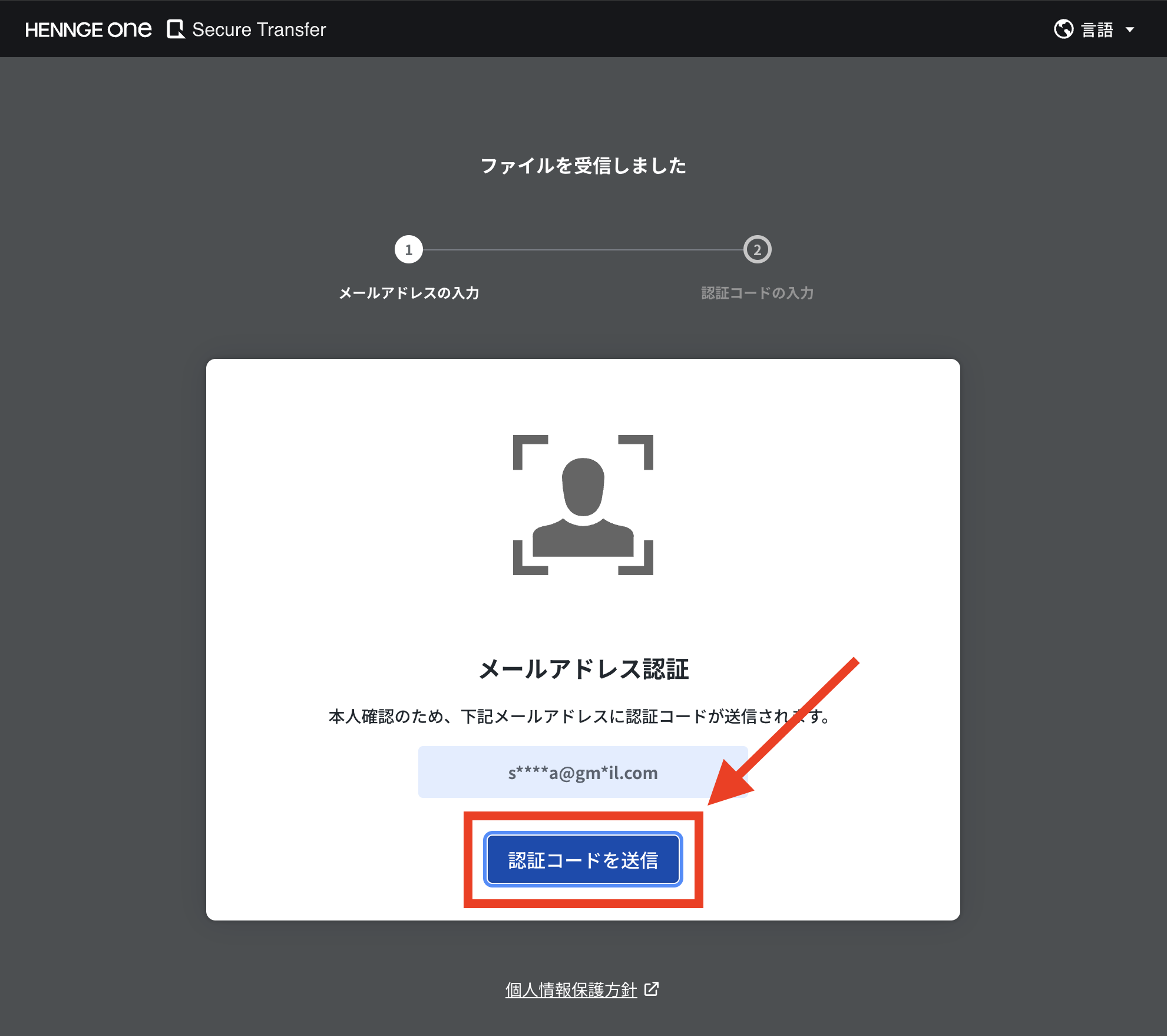The width and height of the screenshot is (1167, 1036).
Task: Click the Secure Transfer title text
Action: 259,29
